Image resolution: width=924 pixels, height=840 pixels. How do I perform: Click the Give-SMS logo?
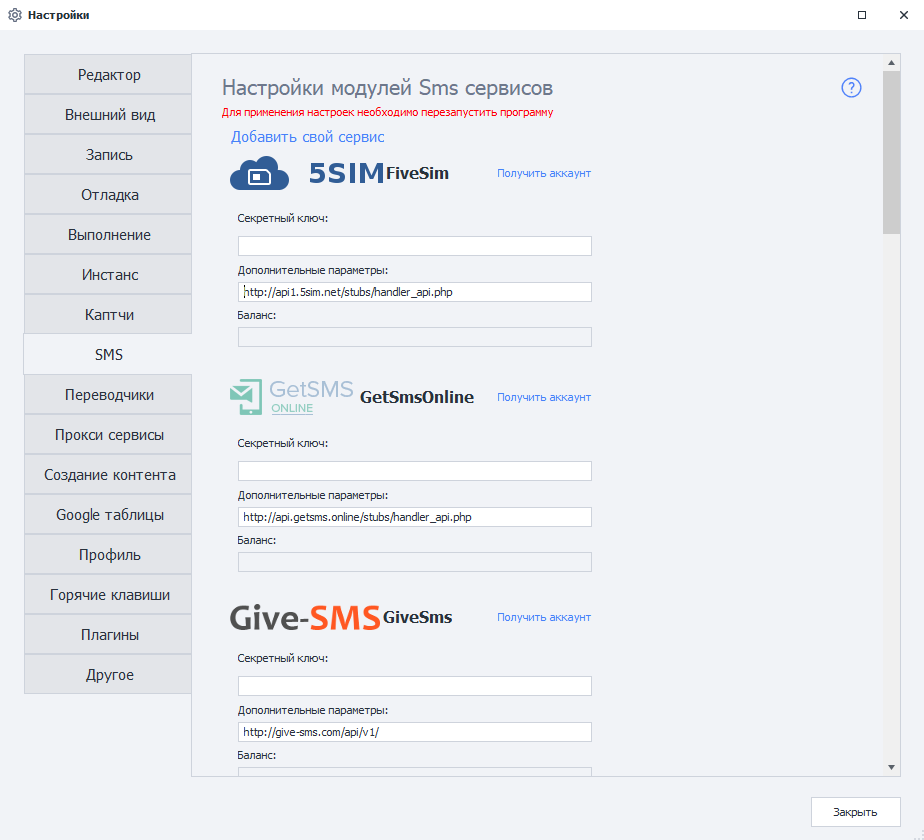304,617
